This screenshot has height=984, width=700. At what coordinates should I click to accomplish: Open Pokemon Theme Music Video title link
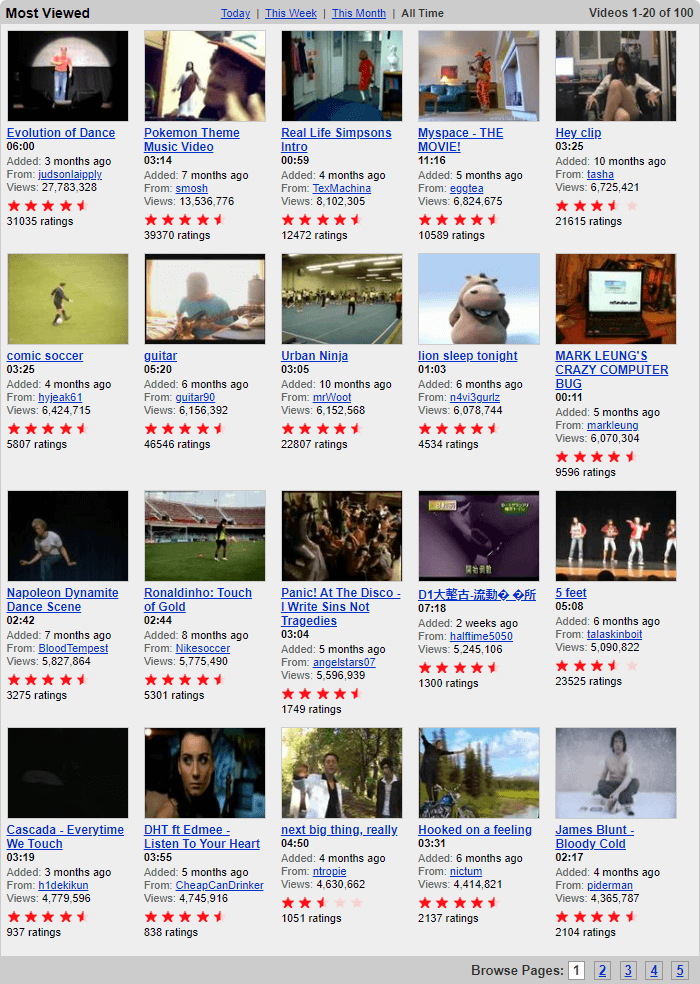(x=191, y=140)
